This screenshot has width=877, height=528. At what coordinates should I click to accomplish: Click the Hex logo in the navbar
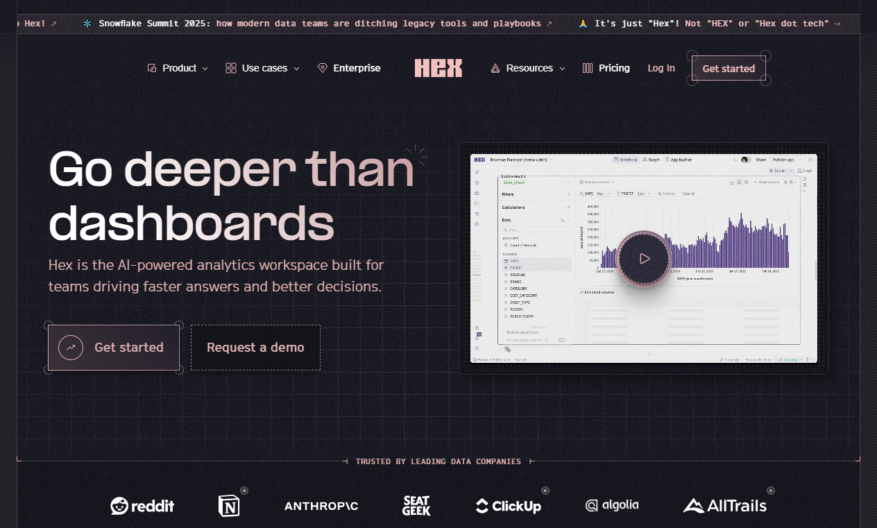coord(438,68)
